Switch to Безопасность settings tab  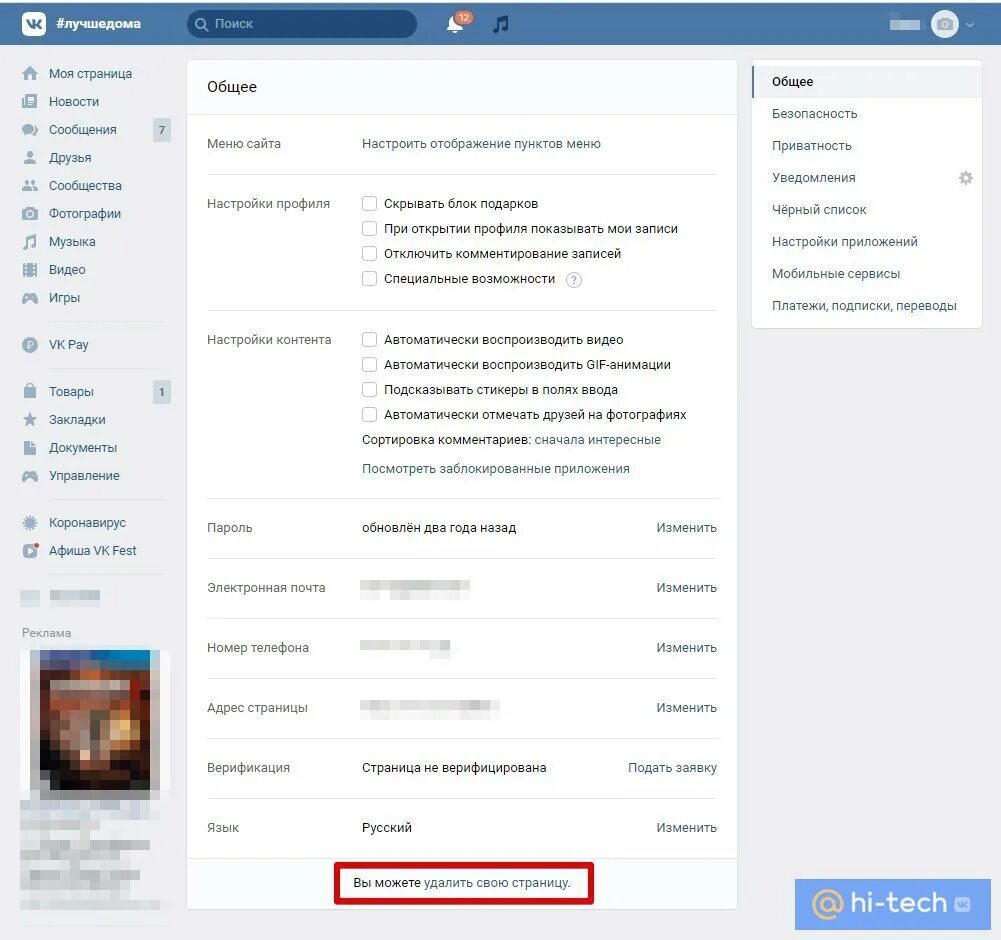coord(867,114)
